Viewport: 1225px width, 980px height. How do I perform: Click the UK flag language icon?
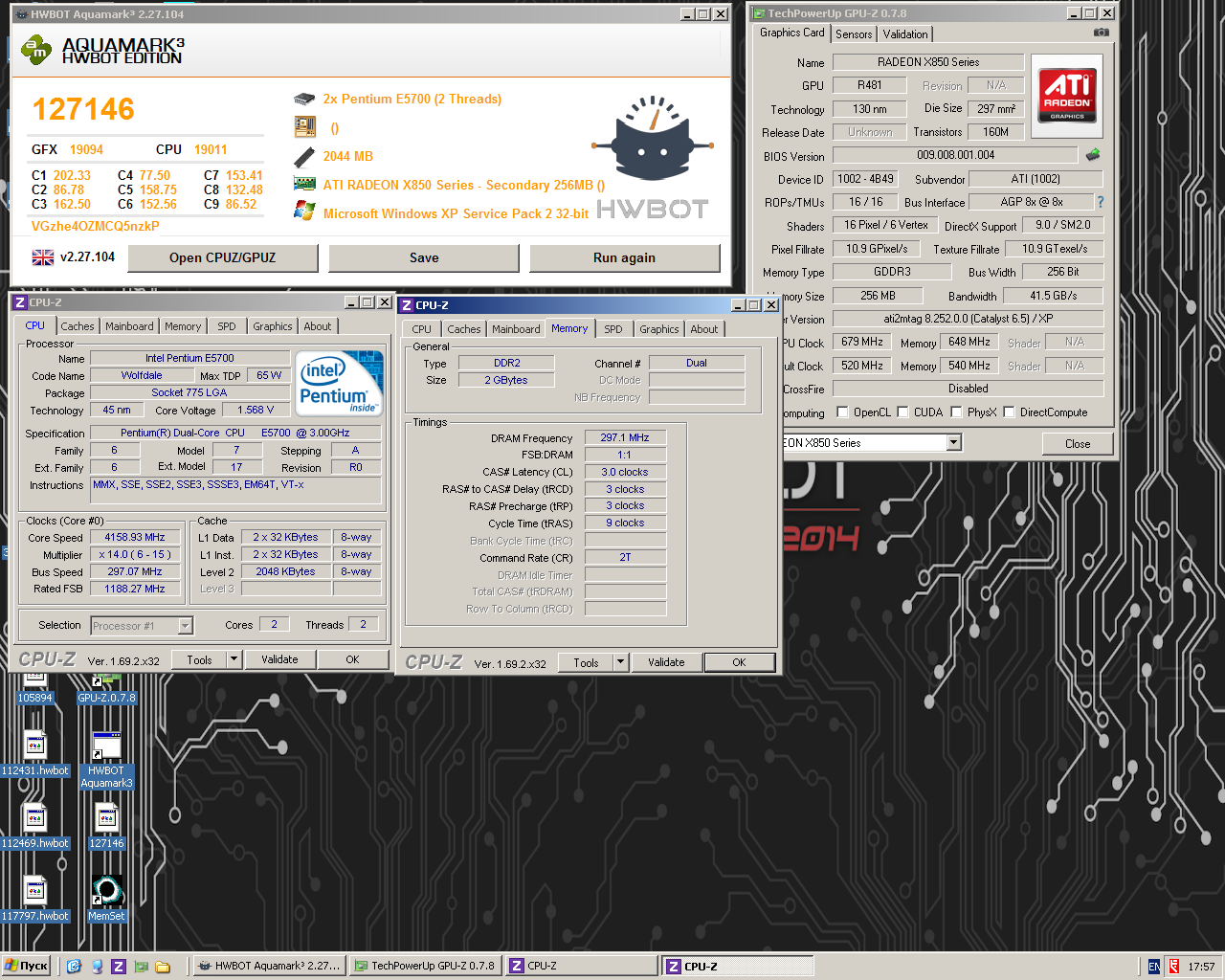[x=43, y=257]
